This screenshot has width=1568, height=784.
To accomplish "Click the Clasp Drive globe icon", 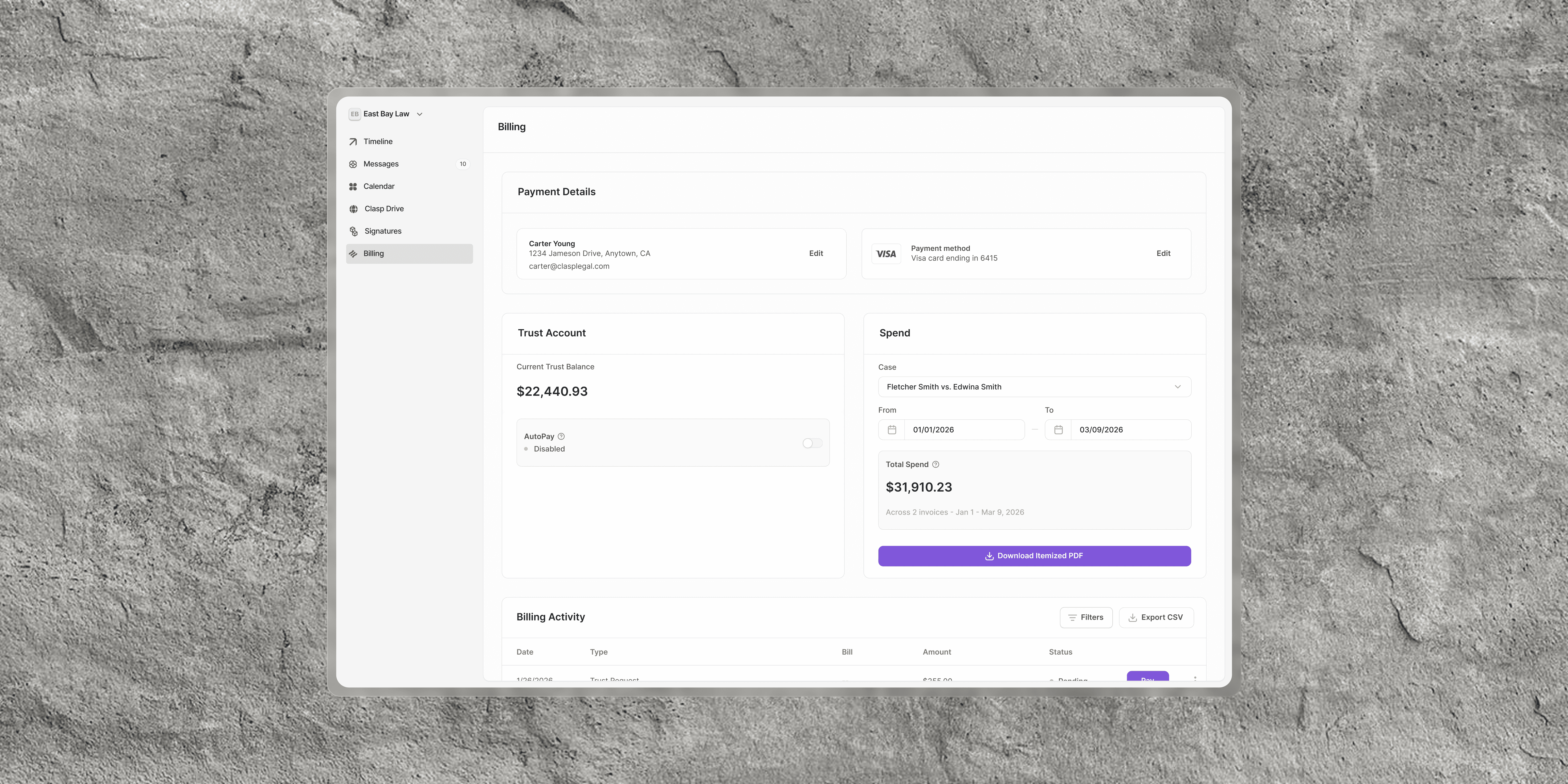I will click(x=354, y=209).
